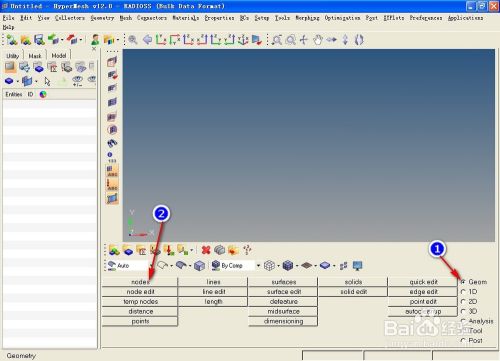Expand the dropdown arrow beside Export icon
Viewport: 500px width, 361px height.
pos(81,40)
